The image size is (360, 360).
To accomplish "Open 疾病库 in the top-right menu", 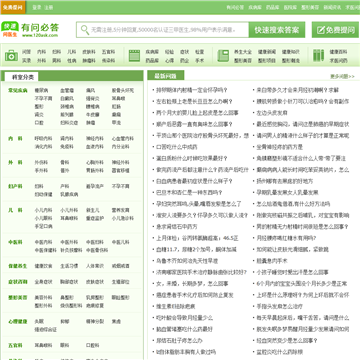I will point(255,7).
